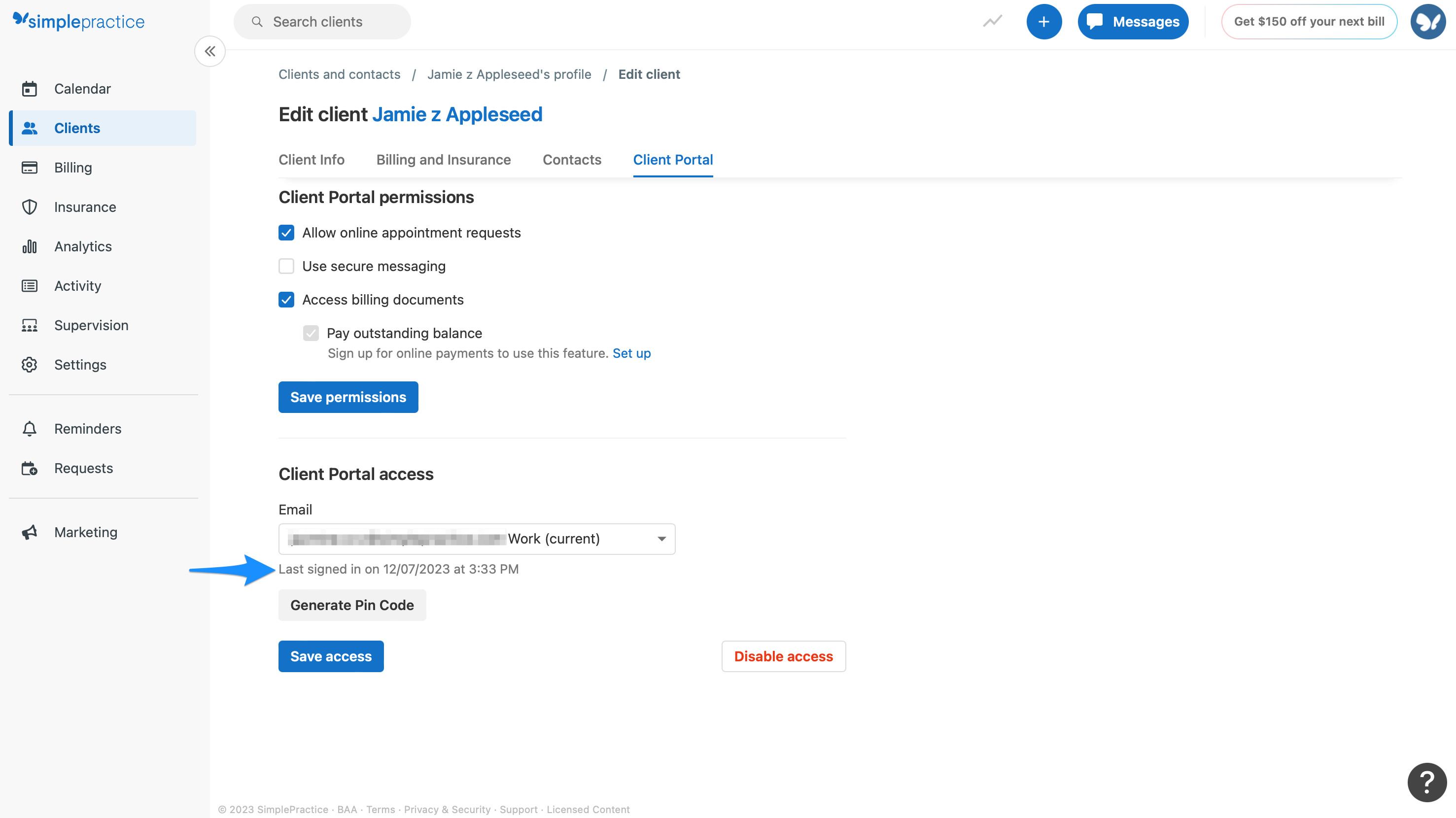Open BAA footer link
The height and width of the screenshot is (818, 1456).
tap(347, 810)
